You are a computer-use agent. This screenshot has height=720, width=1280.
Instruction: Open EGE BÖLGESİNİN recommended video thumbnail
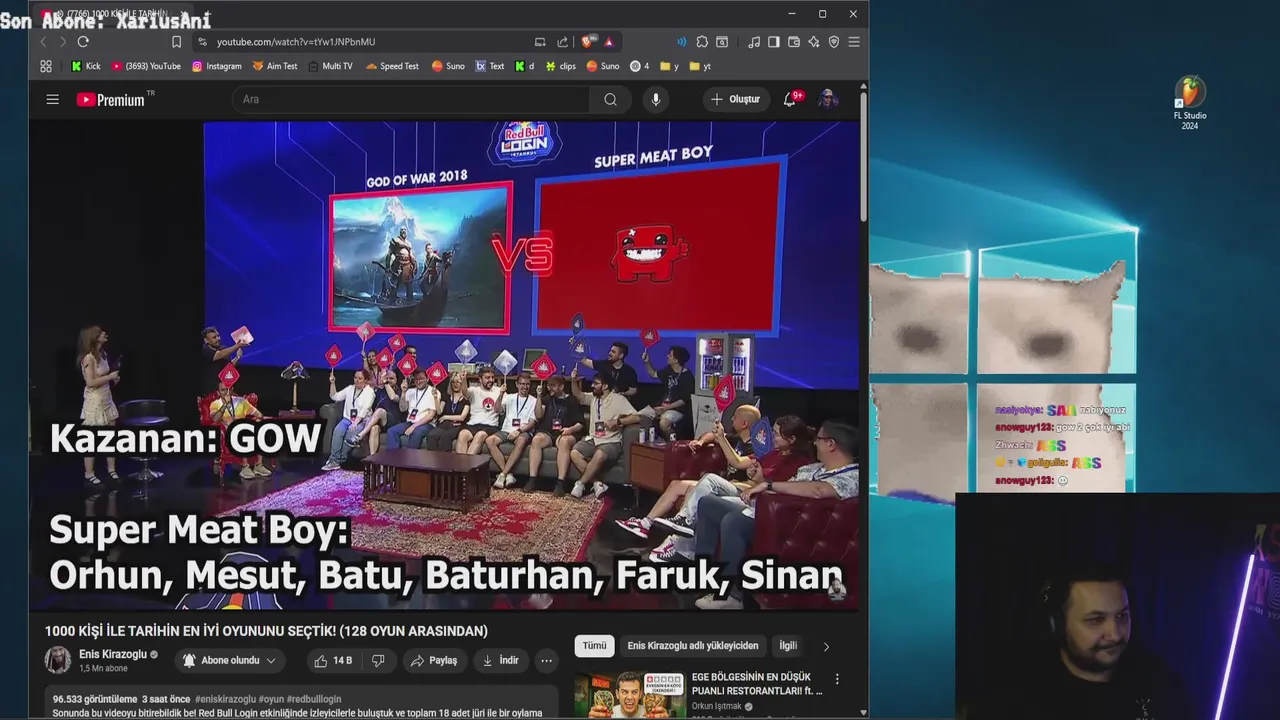point(630,695)
